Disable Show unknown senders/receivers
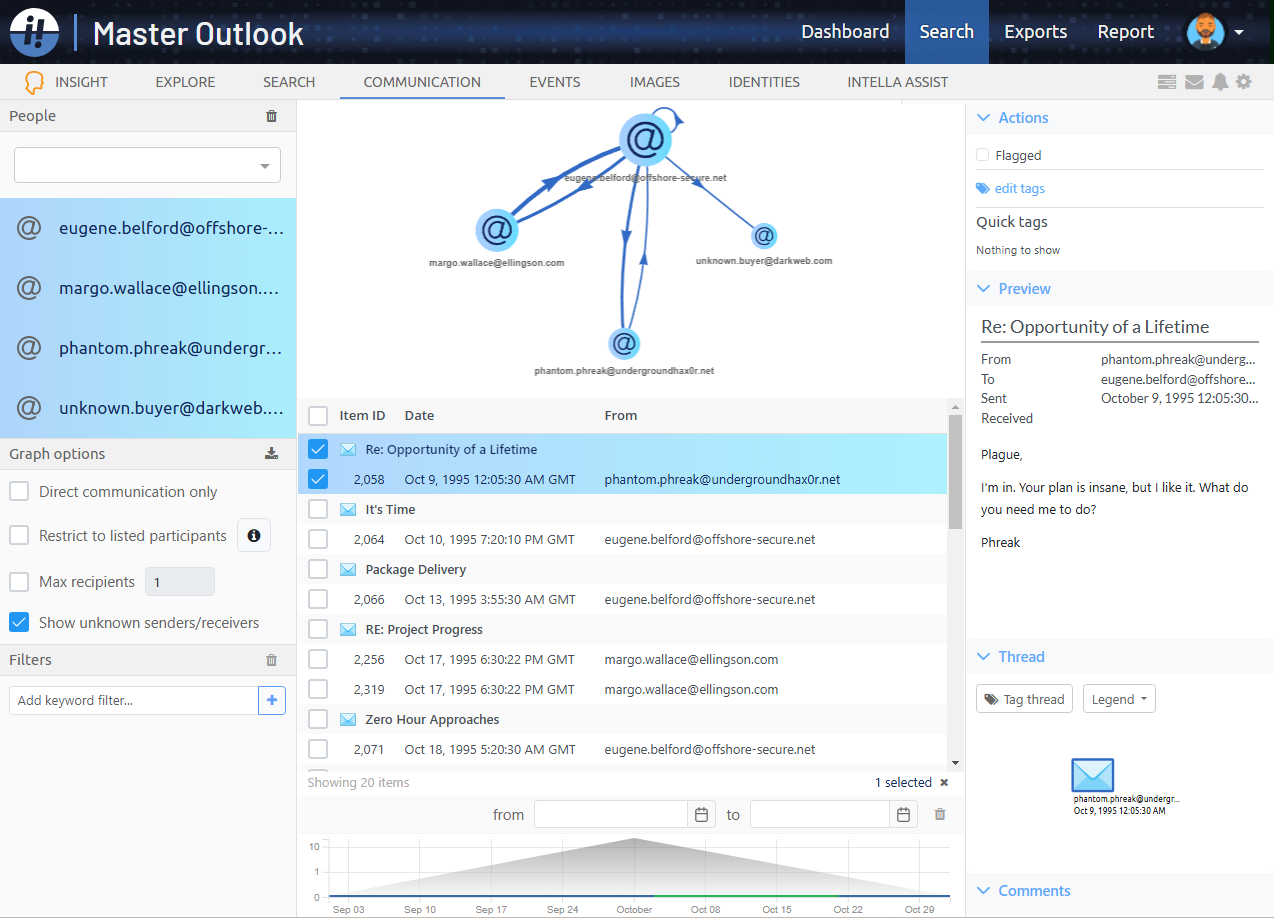 point(18,621)
